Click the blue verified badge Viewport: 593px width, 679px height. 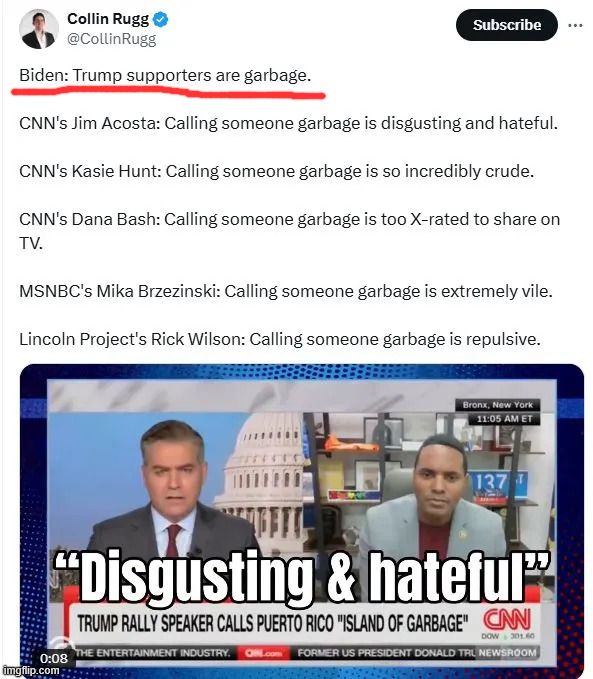(161, 19)
